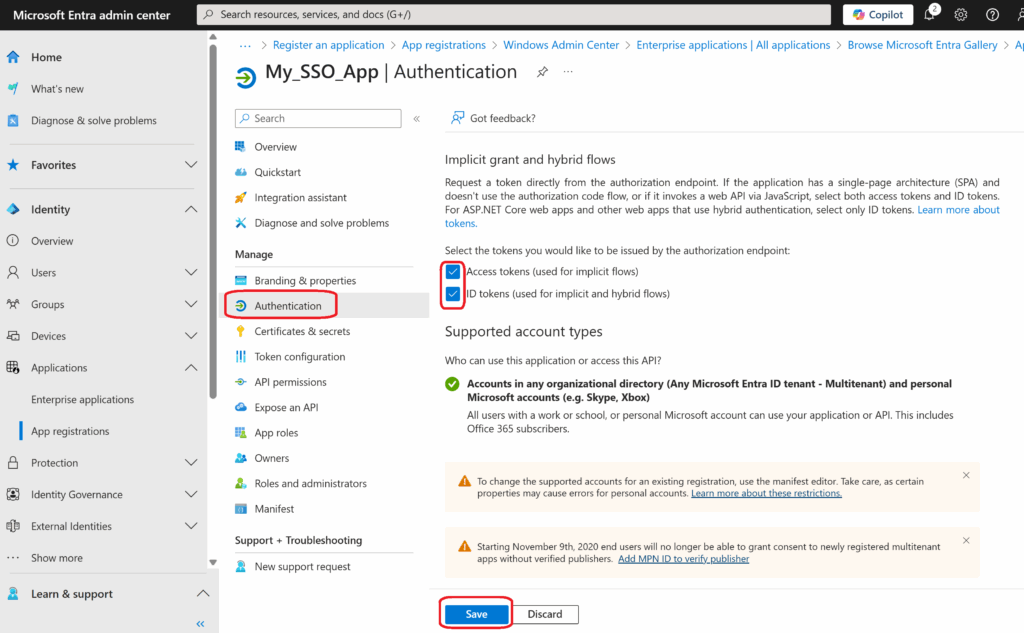Focus the search resources, services, and docs box
Image resolution: width=1024 pixels, height=633 pixels.
pos(513,14)
